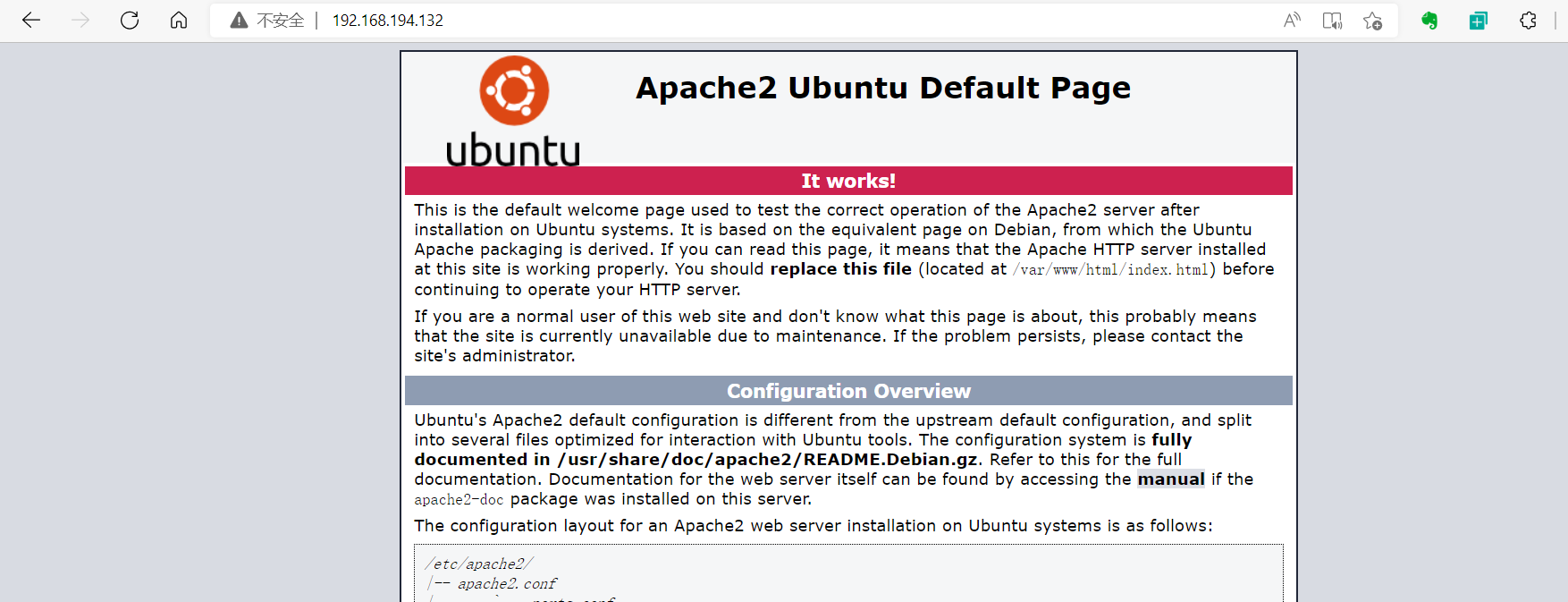Click the "/etc/apache2/" directory line

tap(479, 564)
